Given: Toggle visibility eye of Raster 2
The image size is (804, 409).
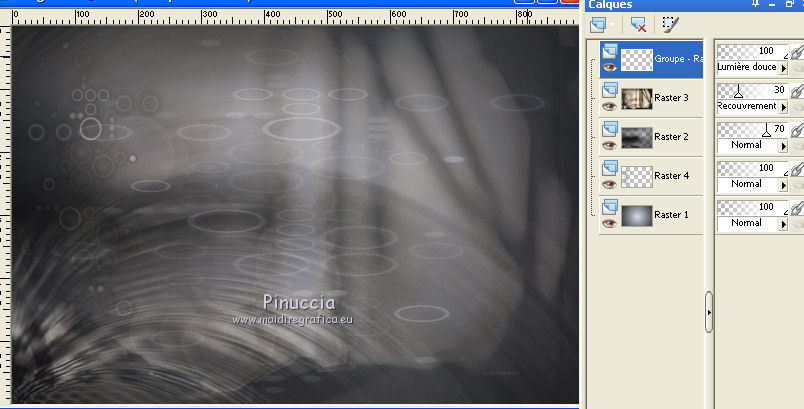Looking at the screenshot, I should click(x=609, y=146).
